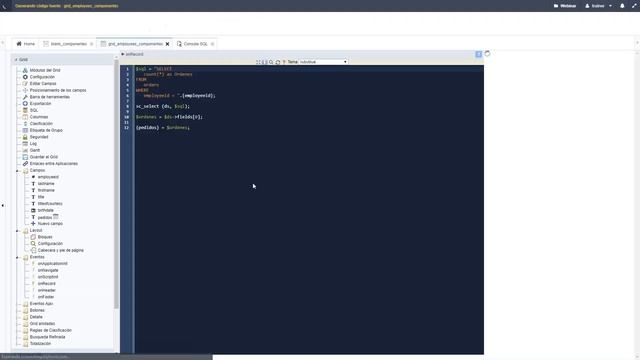
Task: Select the titleofcourtesy field
Action: point(50,204)
